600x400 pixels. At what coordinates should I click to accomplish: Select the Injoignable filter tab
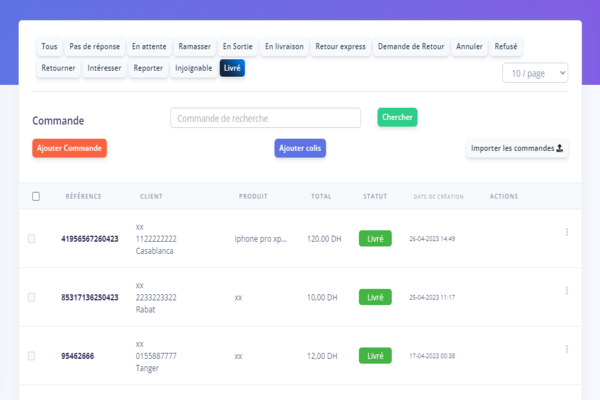point(193,69)
